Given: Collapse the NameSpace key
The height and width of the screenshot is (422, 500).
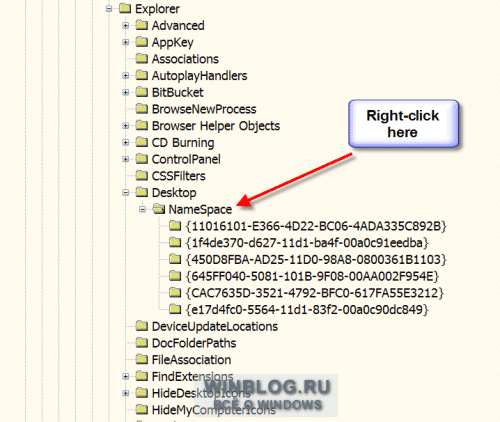Looking at the screenshot, I should [x=142, y=210].
